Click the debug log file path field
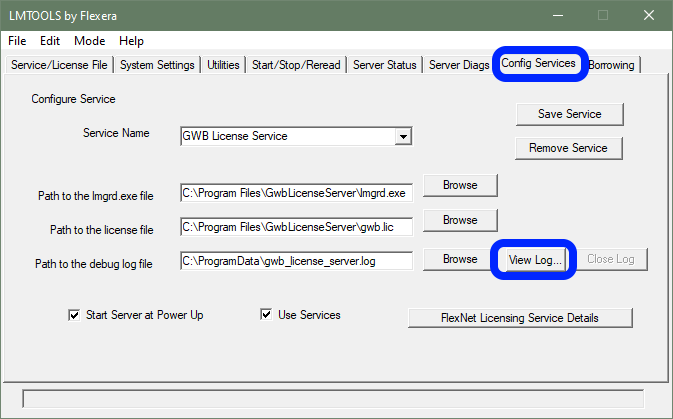The image size is (673, 419). tap(297, 261)
